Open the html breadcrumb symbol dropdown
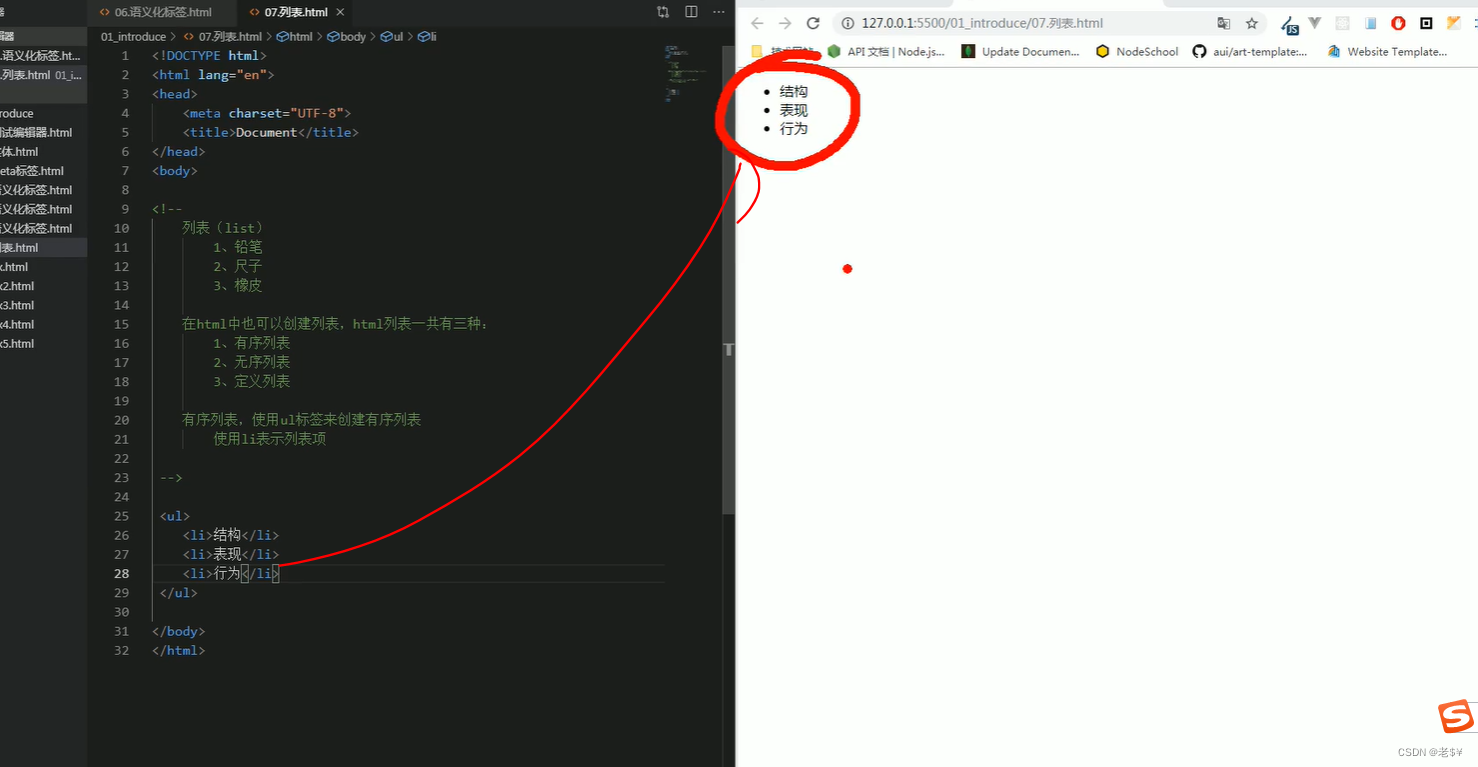This screenshot has width=1478, height=767. click(x=294, y=37)
